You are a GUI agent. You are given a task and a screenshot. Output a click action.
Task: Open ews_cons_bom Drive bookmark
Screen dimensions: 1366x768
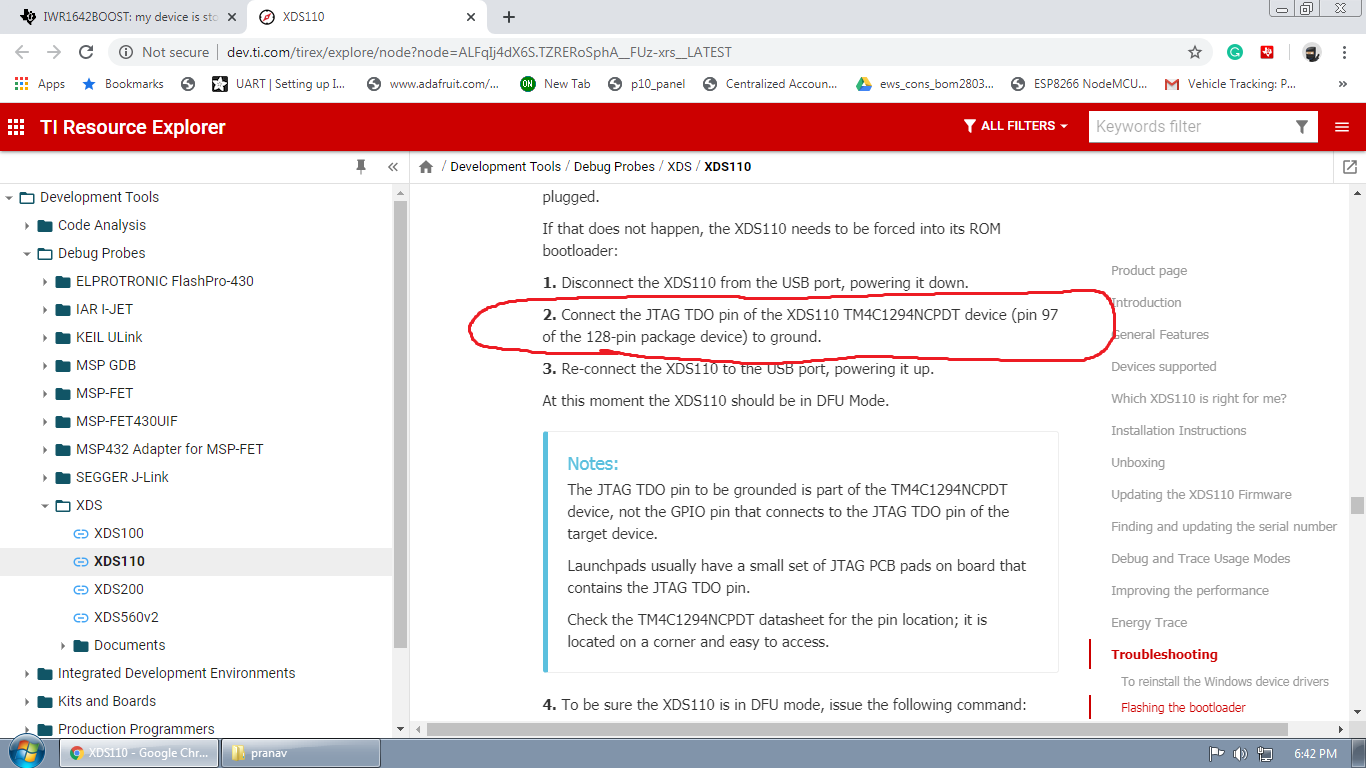click(926, 84)
